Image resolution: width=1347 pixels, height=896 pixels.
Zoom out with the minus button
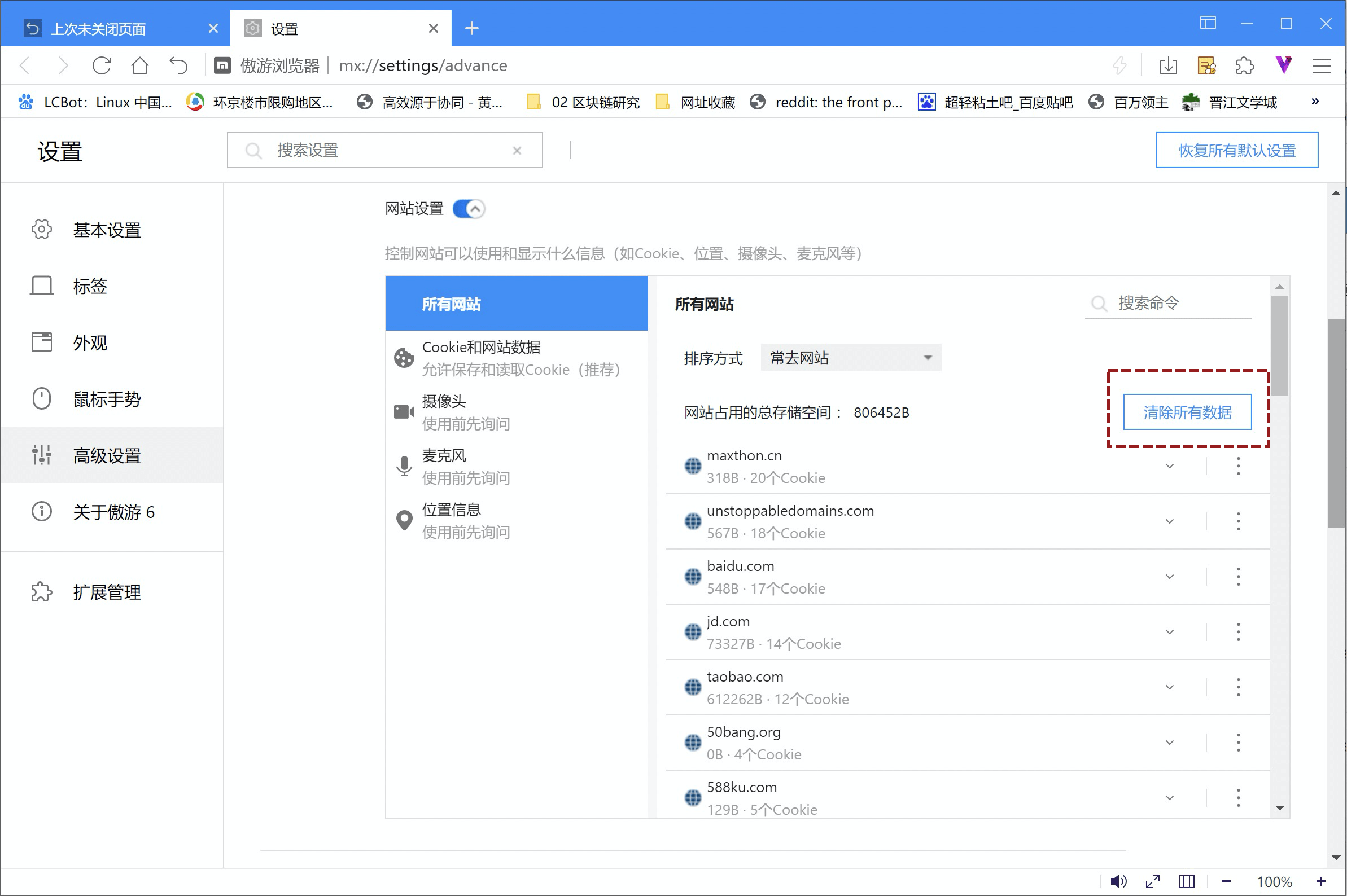pos(1226,881)
